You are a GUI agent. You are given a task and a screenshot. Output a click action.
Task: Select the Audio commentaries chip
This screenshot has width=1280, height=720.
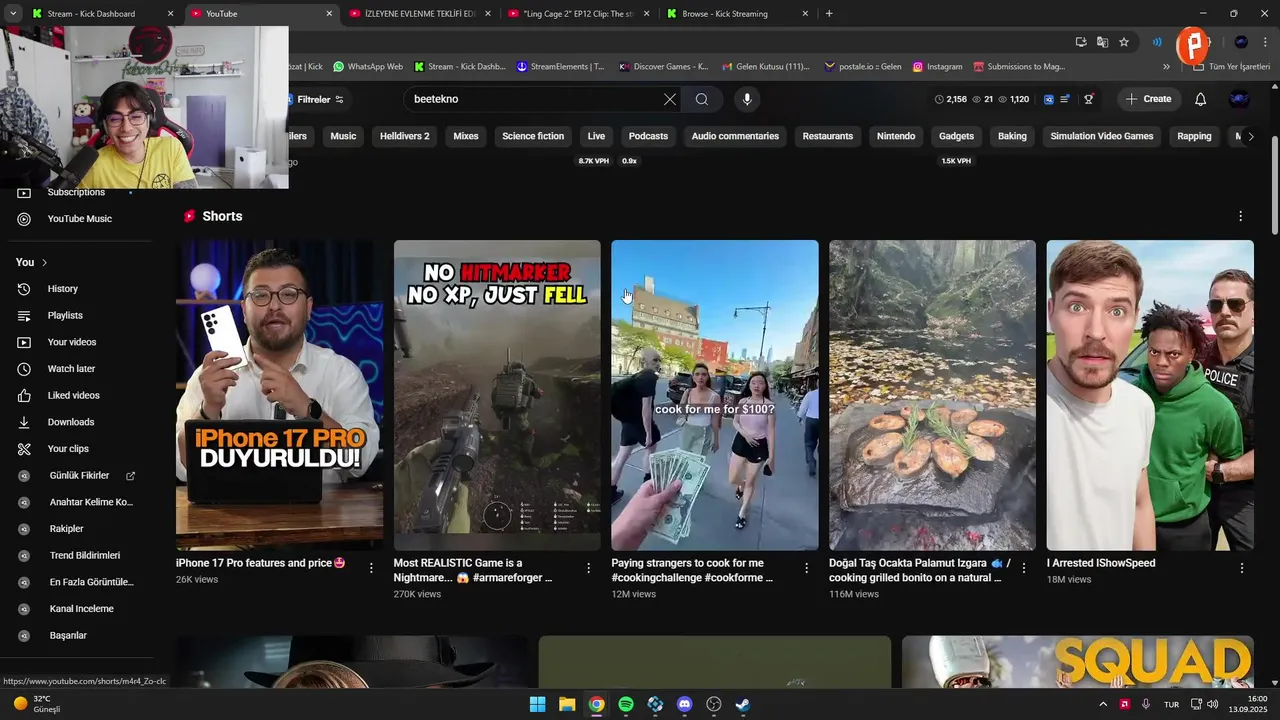735,136
